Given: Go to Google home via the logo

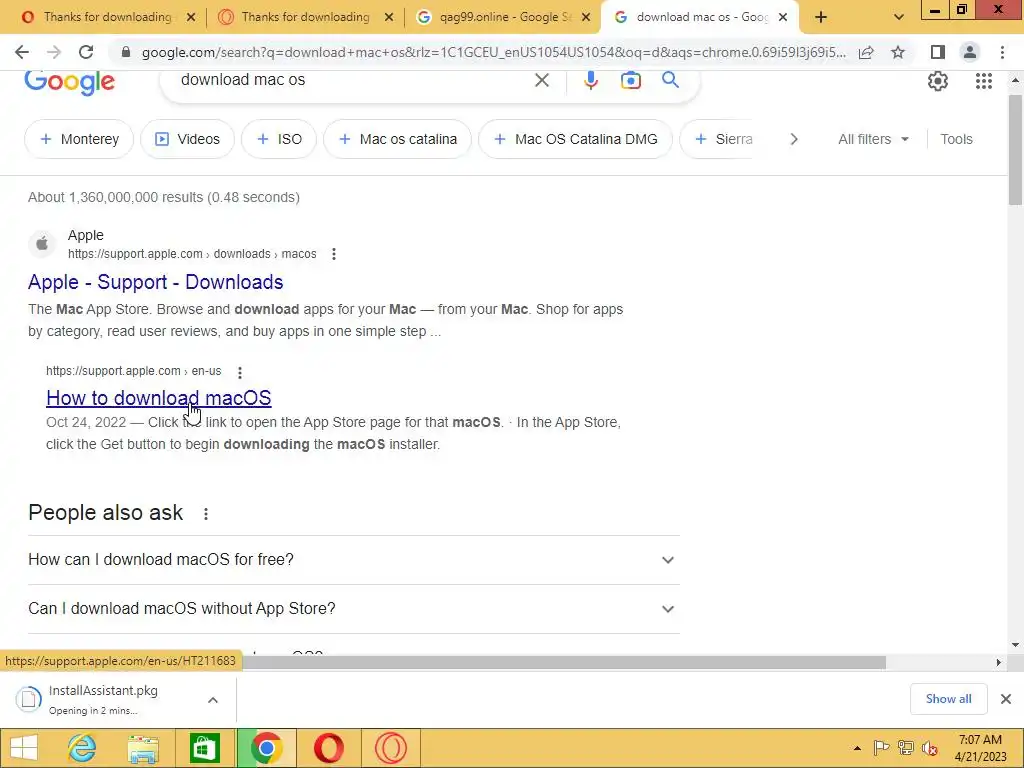Looking at the screenshot, I should coord(69,82).
